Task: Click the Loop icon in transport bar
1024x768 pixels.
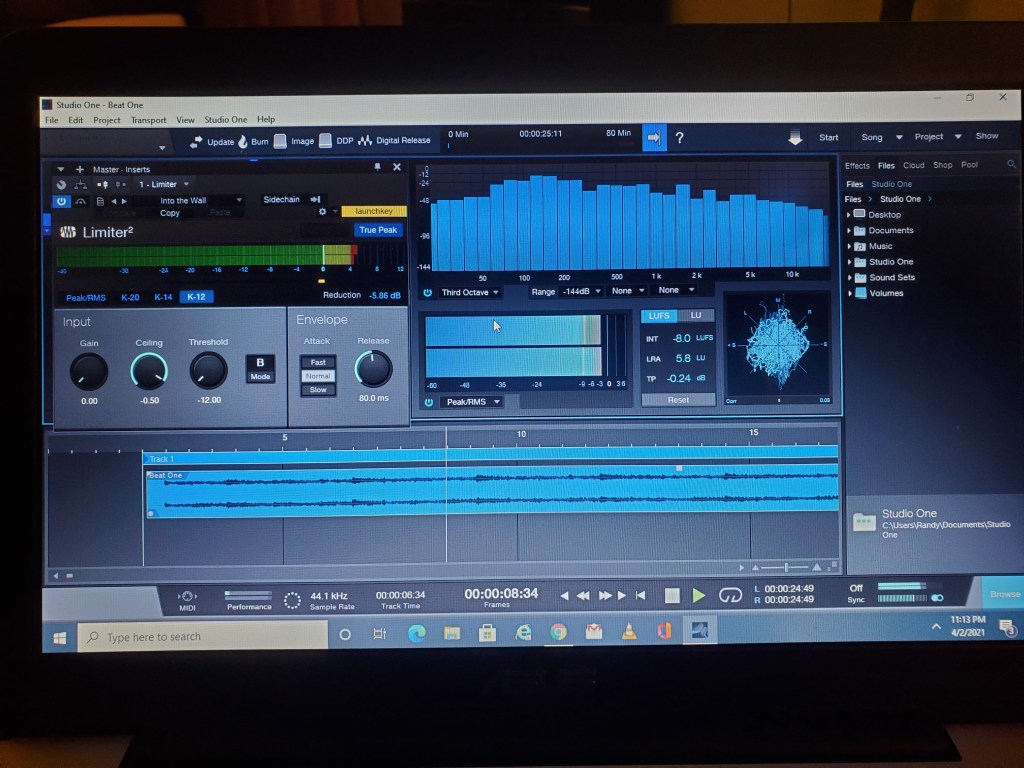Action: pos(730,595)
